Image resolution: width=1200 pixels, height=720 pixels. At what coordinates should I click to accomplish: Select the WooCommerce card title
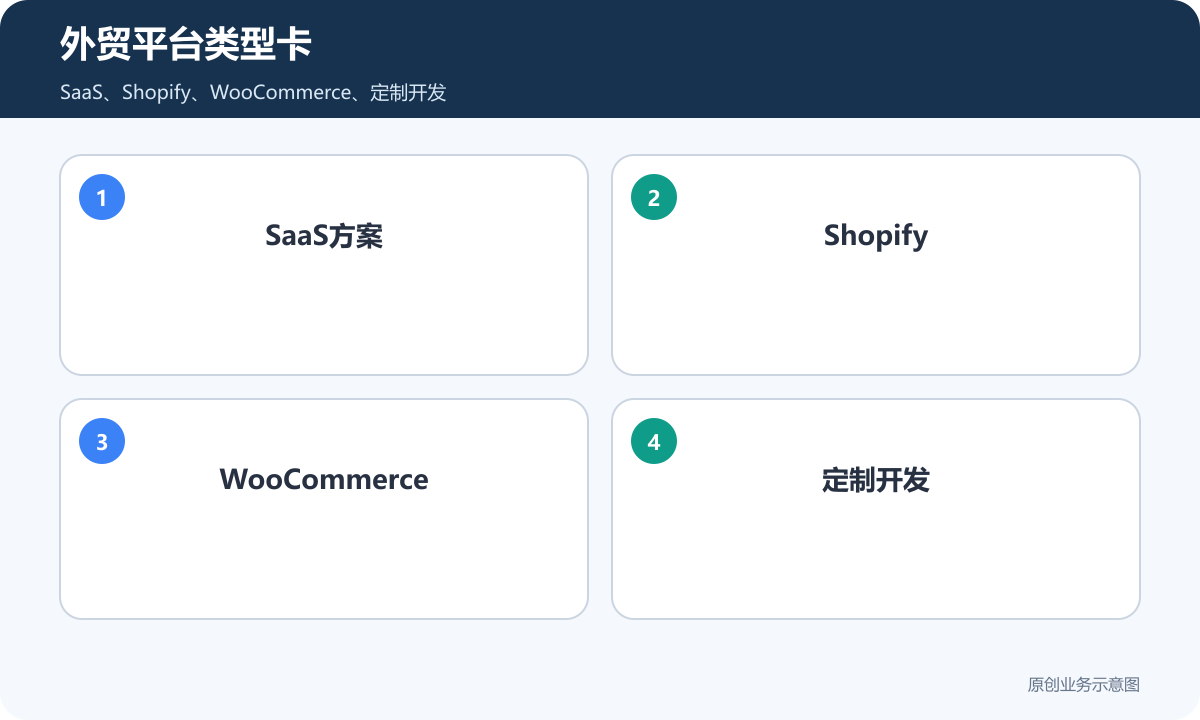324,480
